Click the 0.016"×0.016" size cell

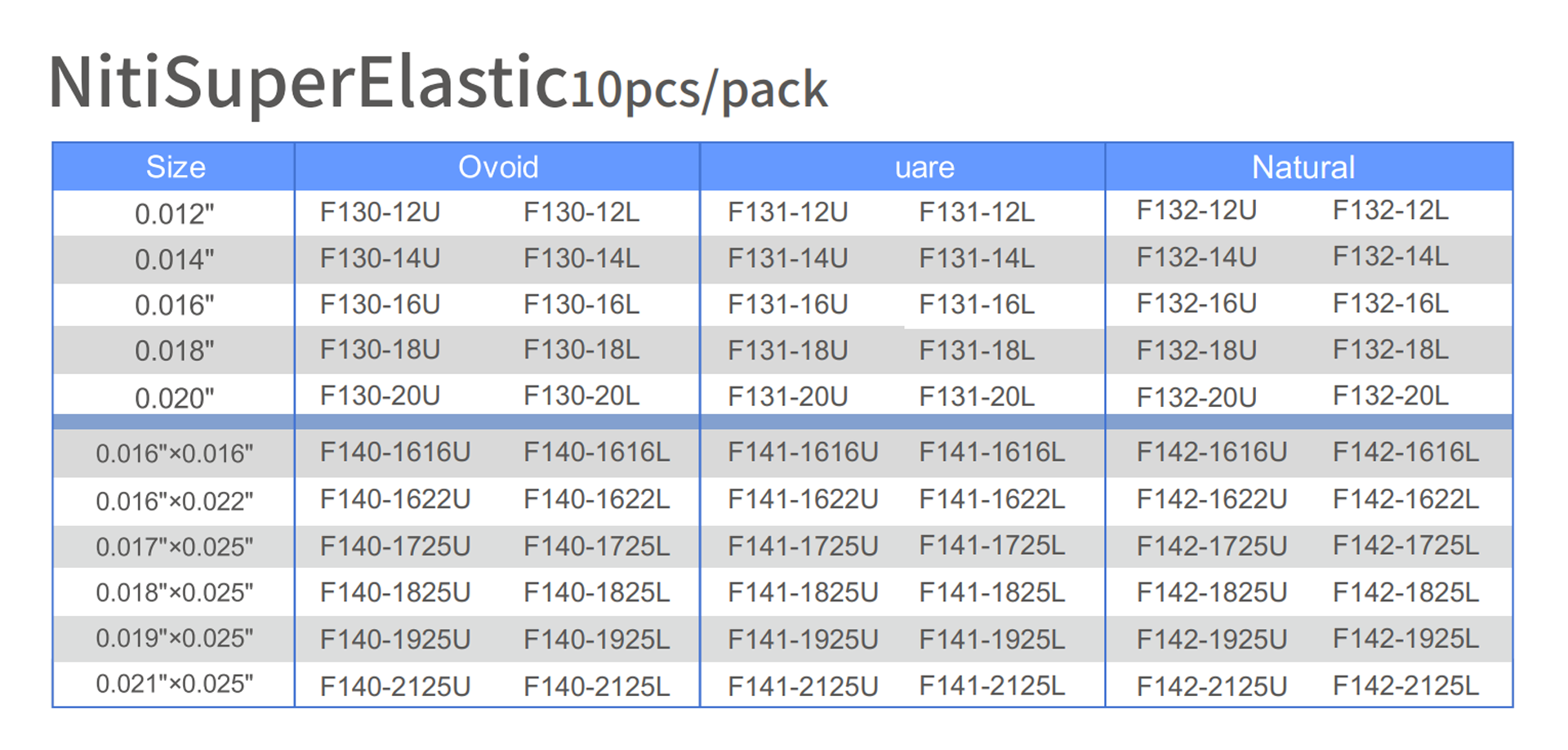[x=174, y=453]
